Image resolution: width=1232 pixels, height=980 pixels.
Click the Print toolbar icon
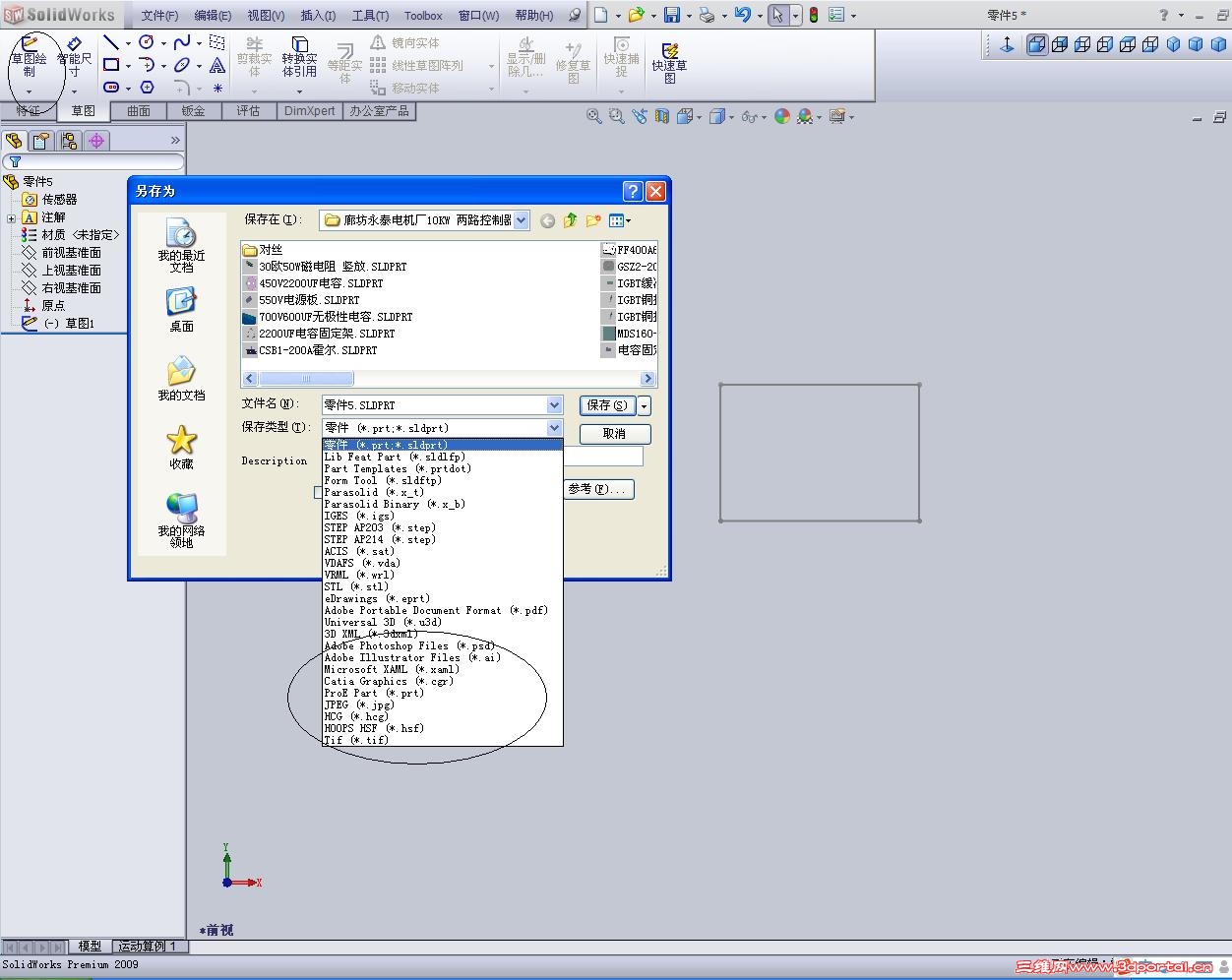pos(708,15)
